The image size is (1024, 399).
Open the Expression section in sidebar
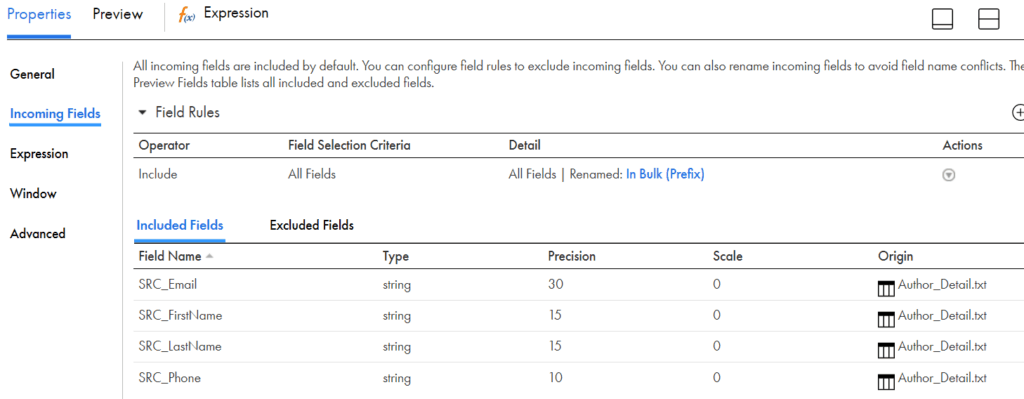pyautogui.click(x=39, y=154)
